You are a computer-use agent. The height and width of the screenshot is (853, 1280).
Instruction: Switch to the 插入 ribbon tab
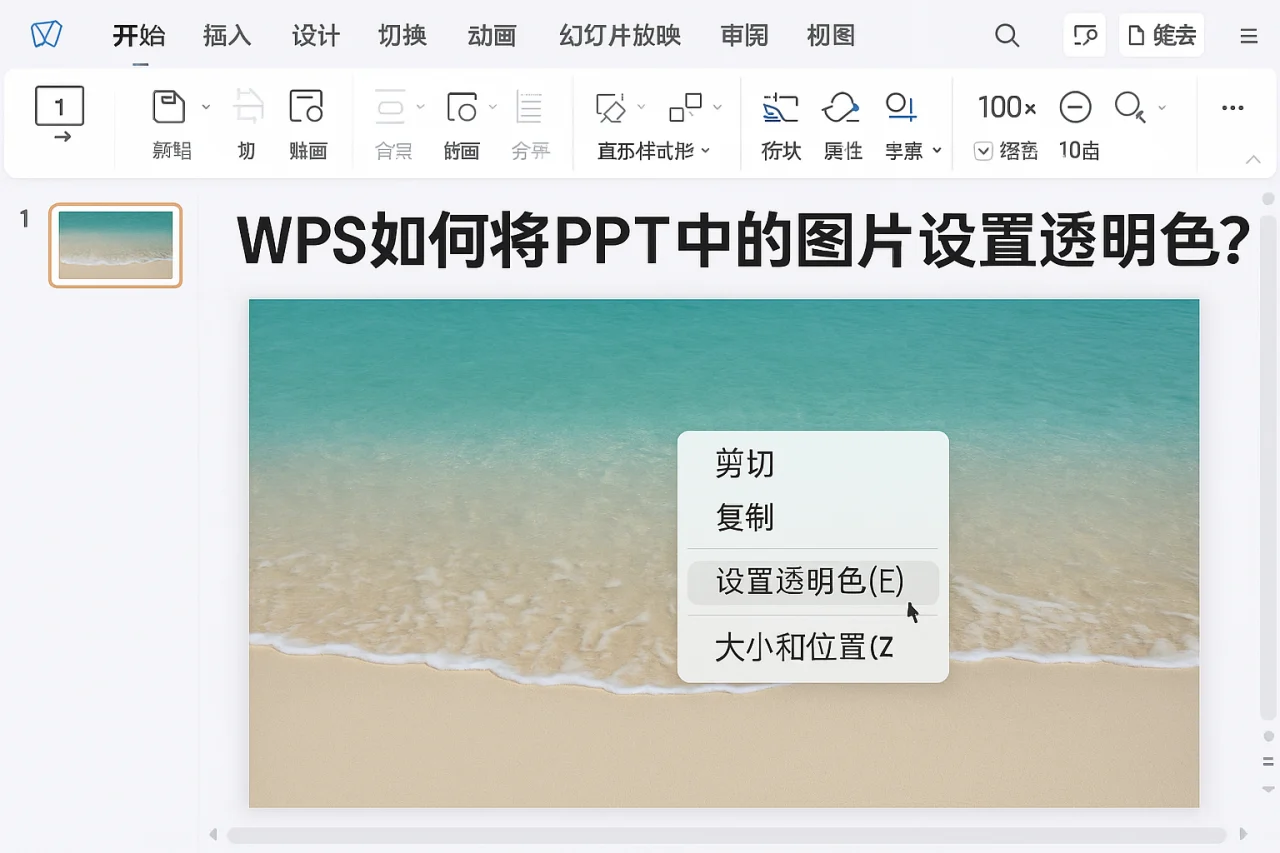[x=227, y=34]
